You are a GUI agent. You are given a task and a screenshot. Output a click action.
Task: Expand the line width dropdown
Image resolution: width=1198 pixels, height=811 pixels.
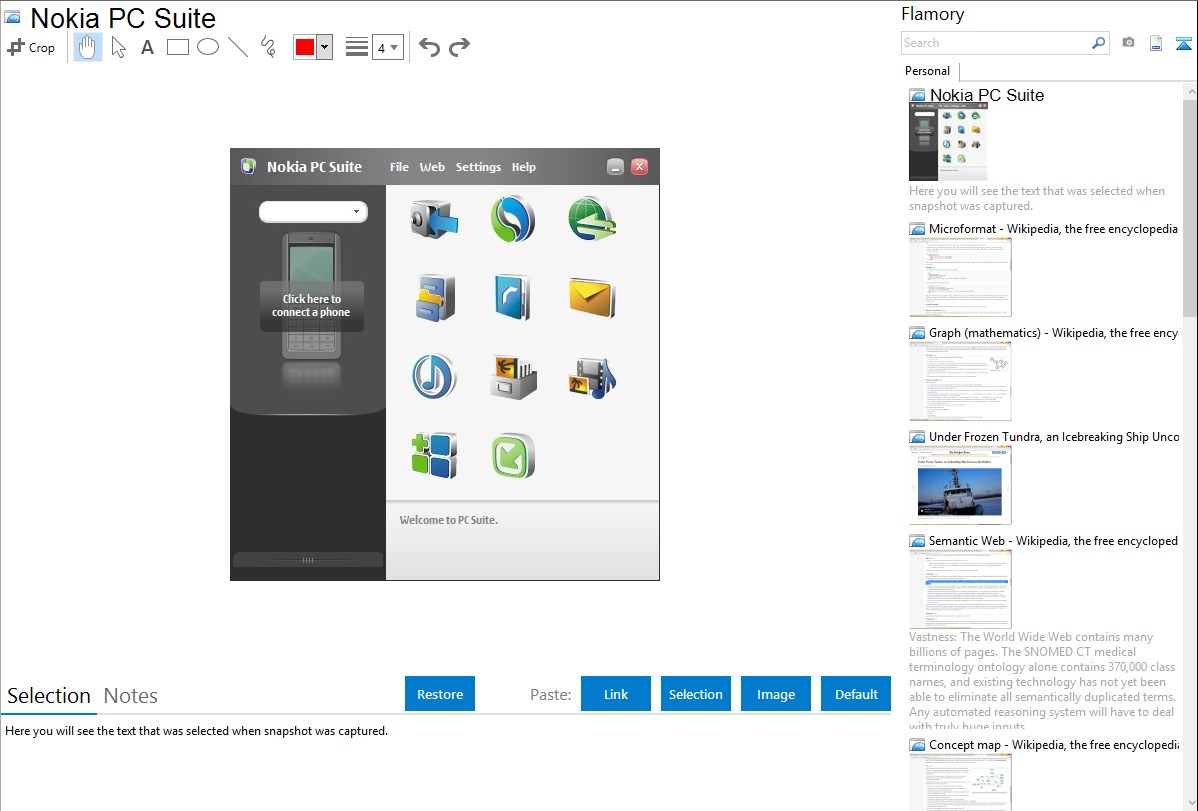tap(387, 47)
